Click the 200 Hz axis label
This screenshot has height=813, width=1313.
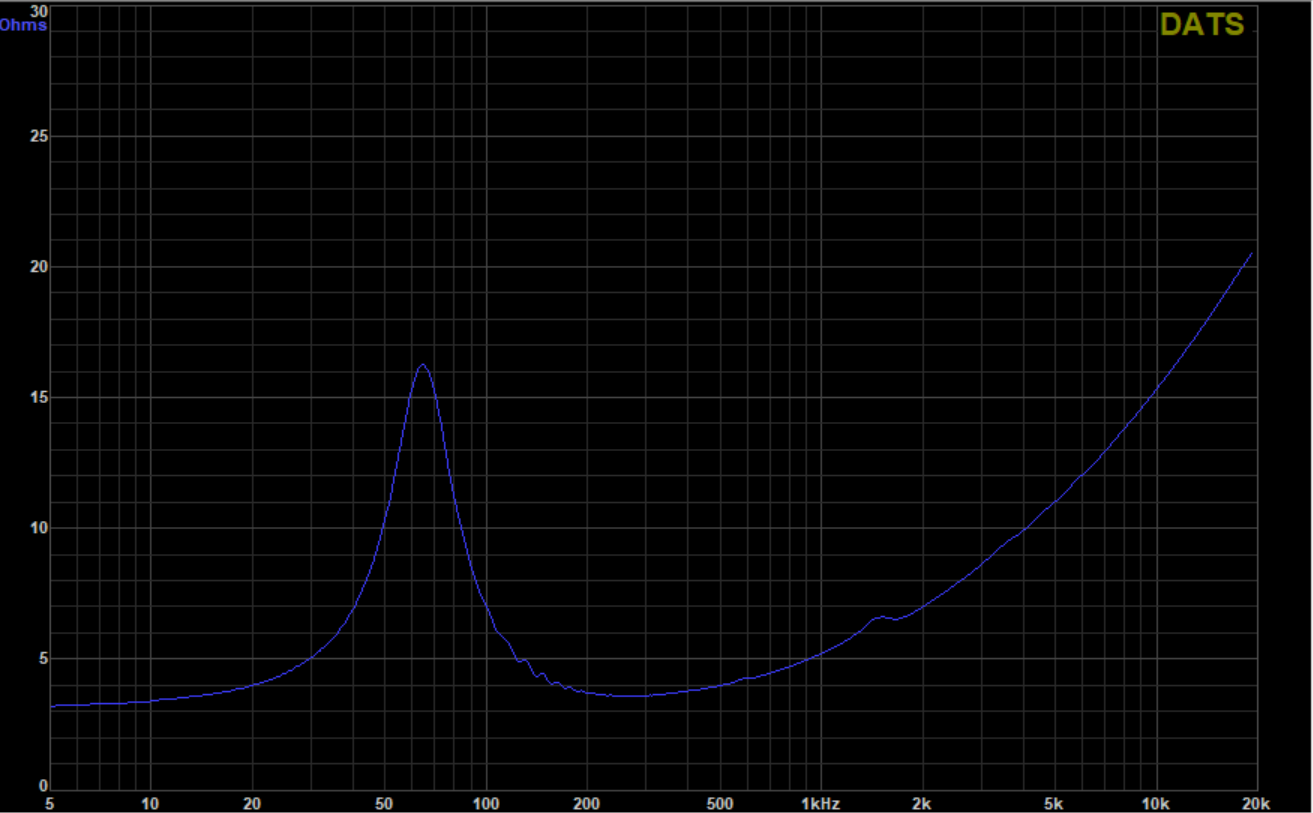tap(586, 803)
